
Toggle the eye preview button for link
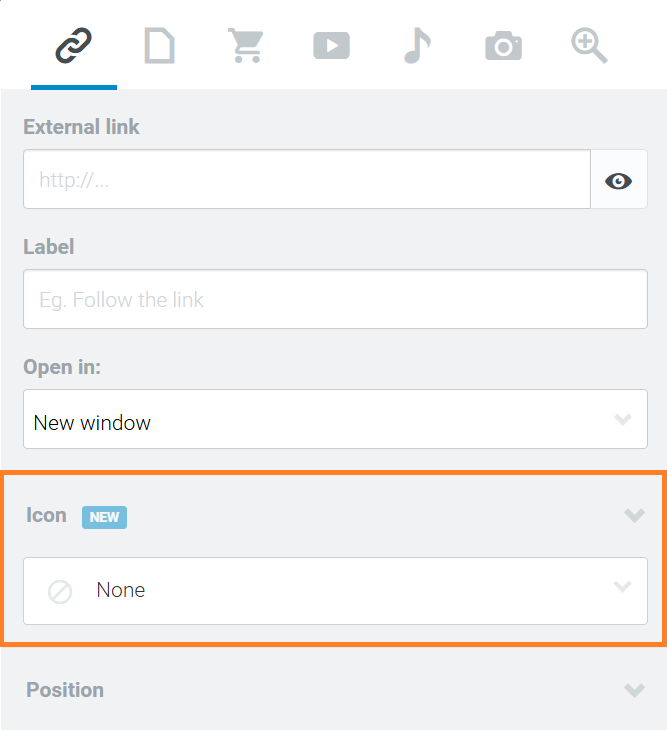[619, 179]
